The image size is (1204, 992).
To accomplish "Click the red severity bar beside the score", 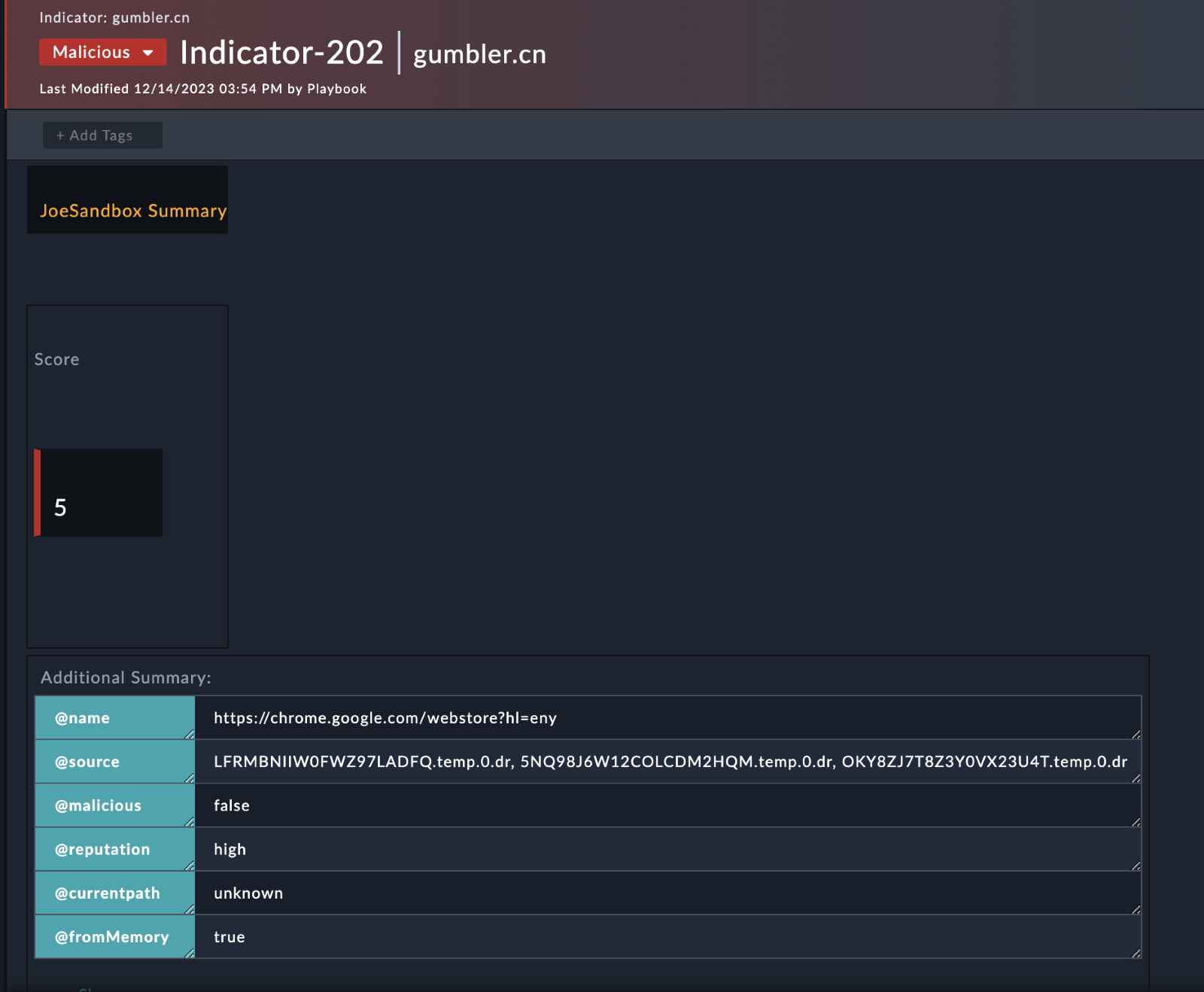I will [38, 494].
